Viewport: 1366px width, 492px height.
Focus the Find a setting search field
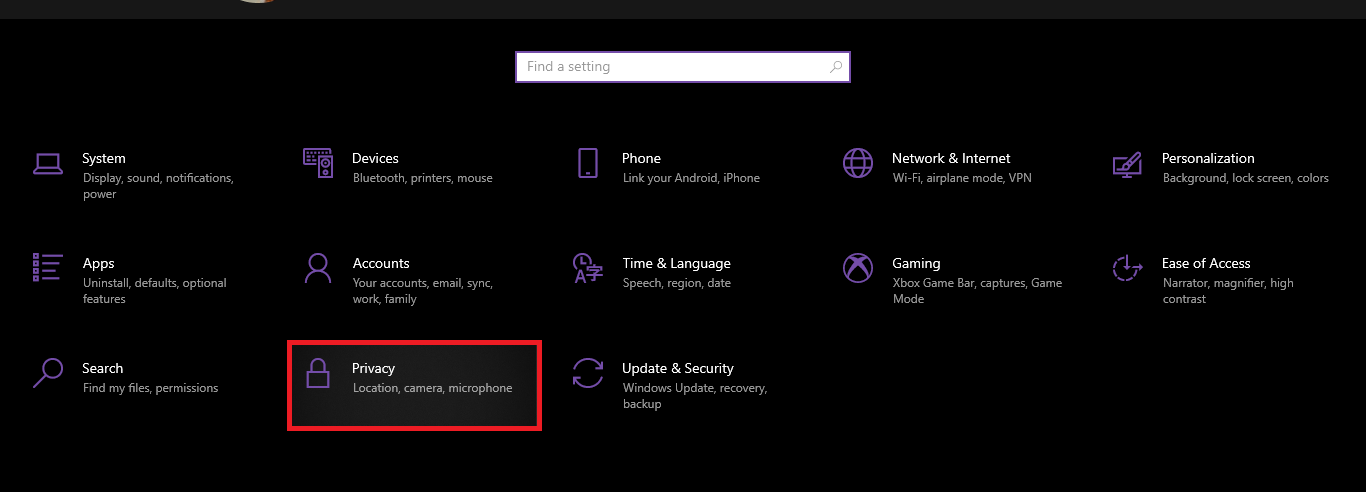(683, 67)
